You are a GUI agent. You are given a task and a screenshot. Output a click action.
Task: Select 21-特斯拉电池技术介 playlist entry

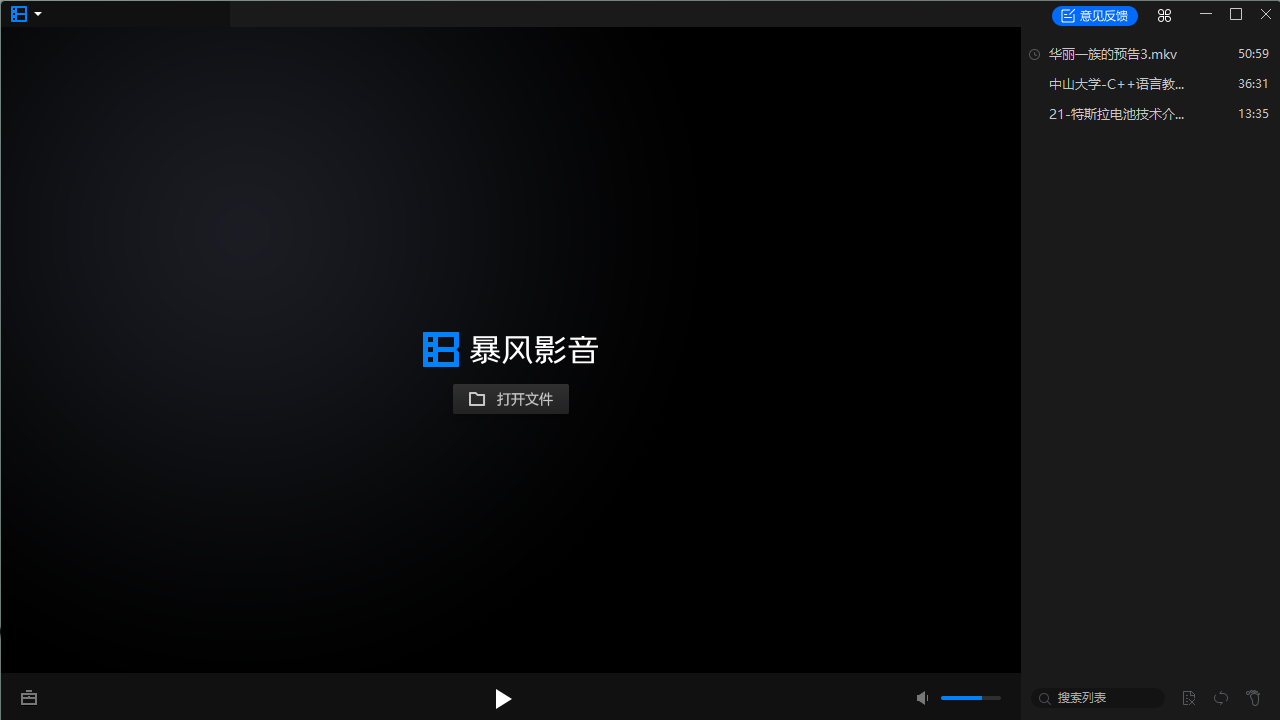point(1116,114)
